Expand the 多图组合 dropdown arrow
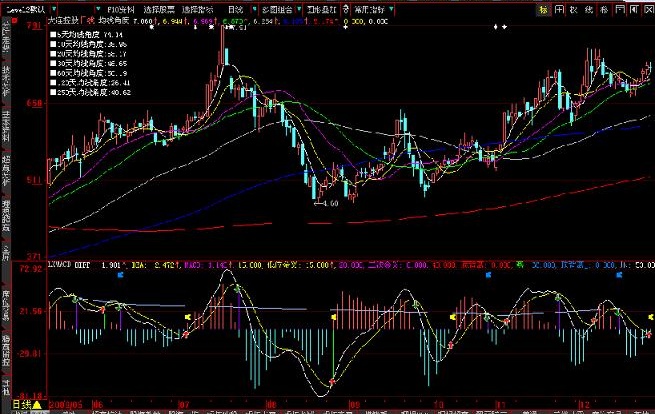 [299, 9]
